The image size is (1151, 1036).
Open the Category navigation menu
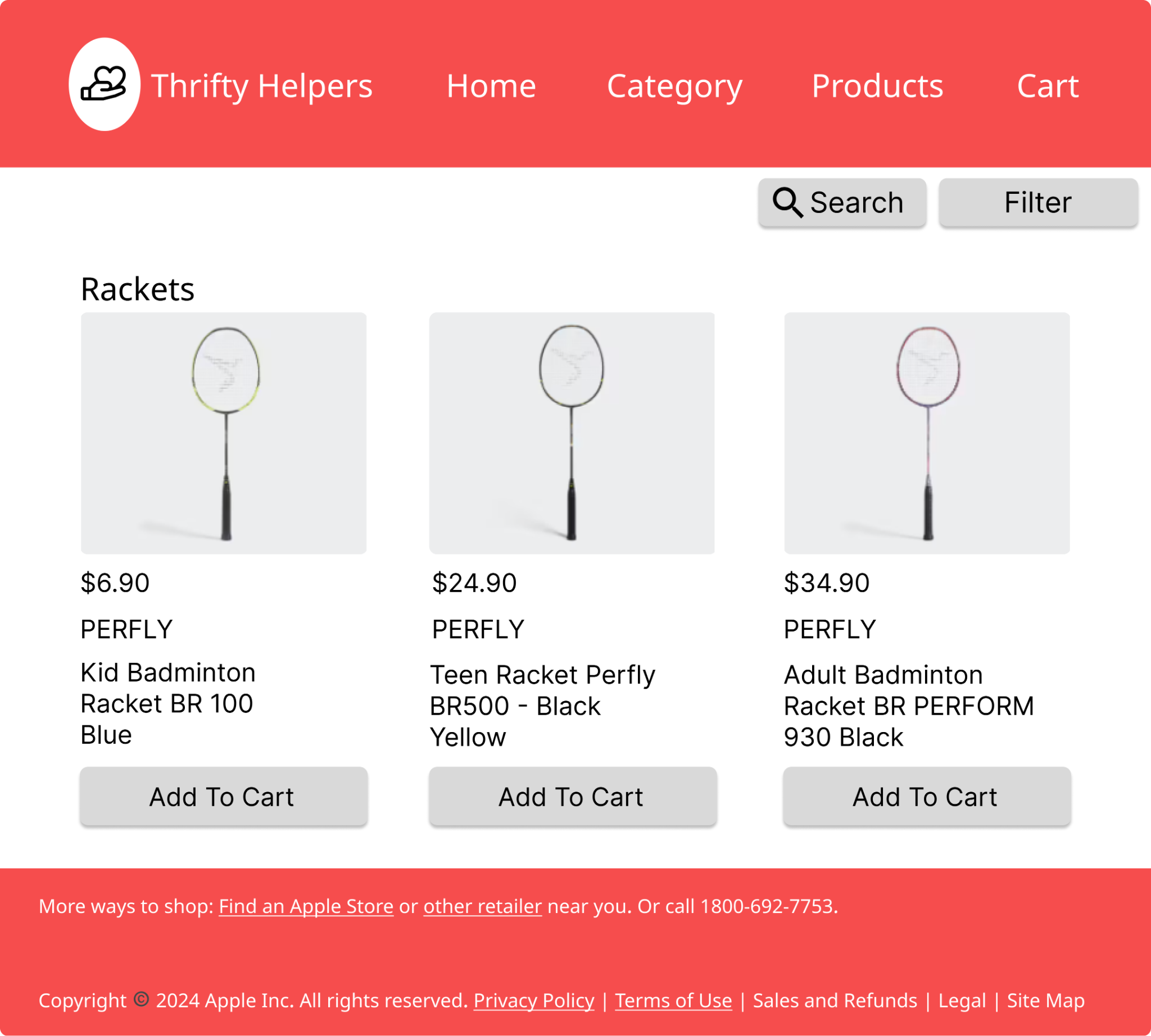tap(674, 87)
